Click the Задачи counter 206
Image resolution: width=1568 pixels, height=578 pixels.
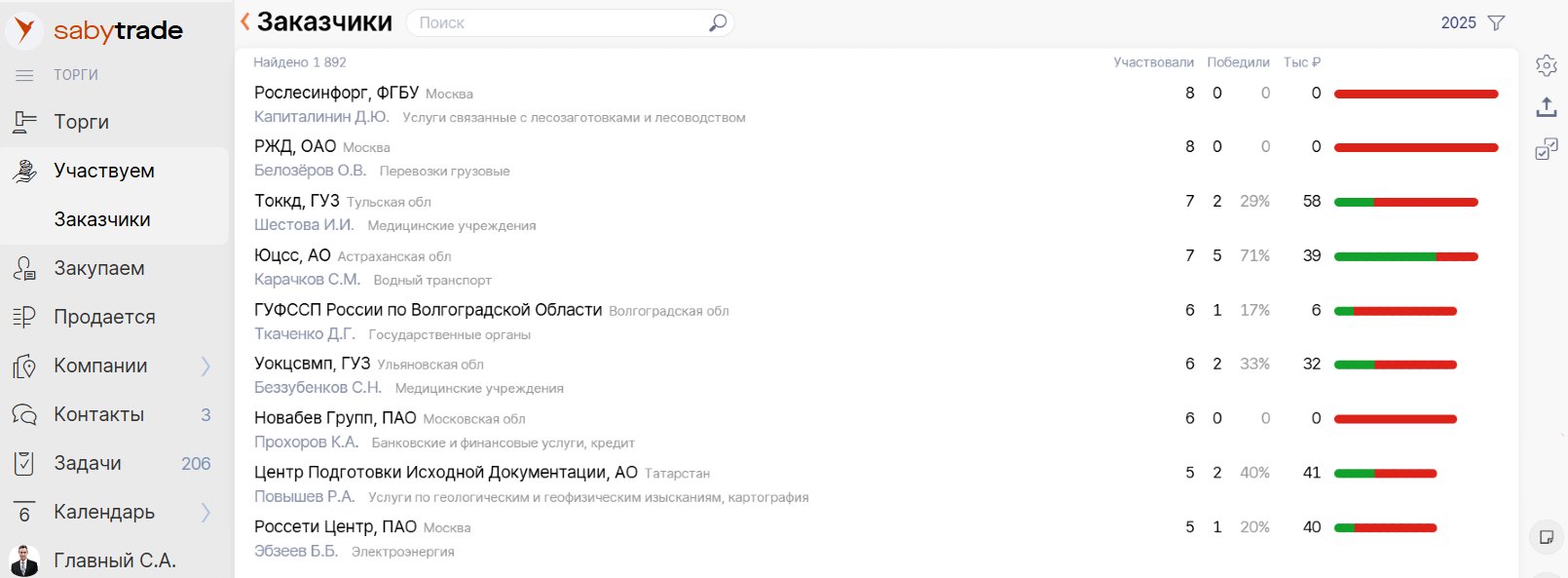click(x=196, y=463)
